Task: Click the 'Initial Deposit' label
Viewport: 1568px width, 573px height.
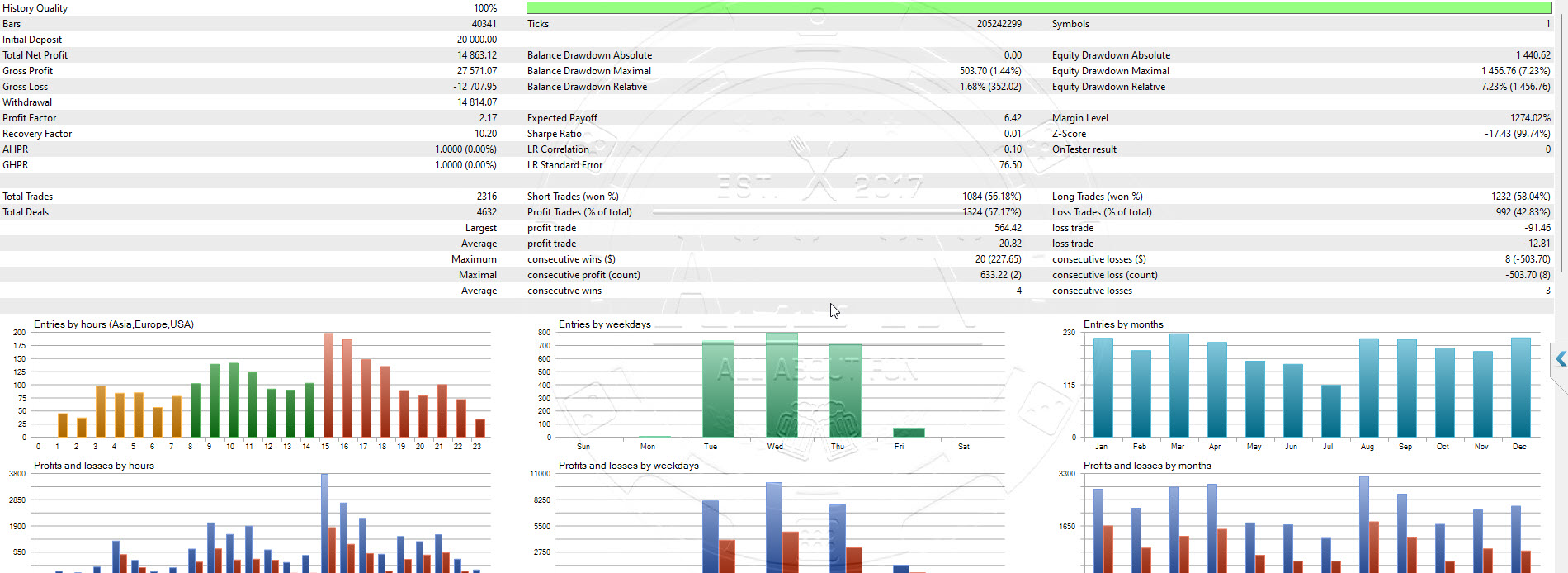Action: pos(32,40)
